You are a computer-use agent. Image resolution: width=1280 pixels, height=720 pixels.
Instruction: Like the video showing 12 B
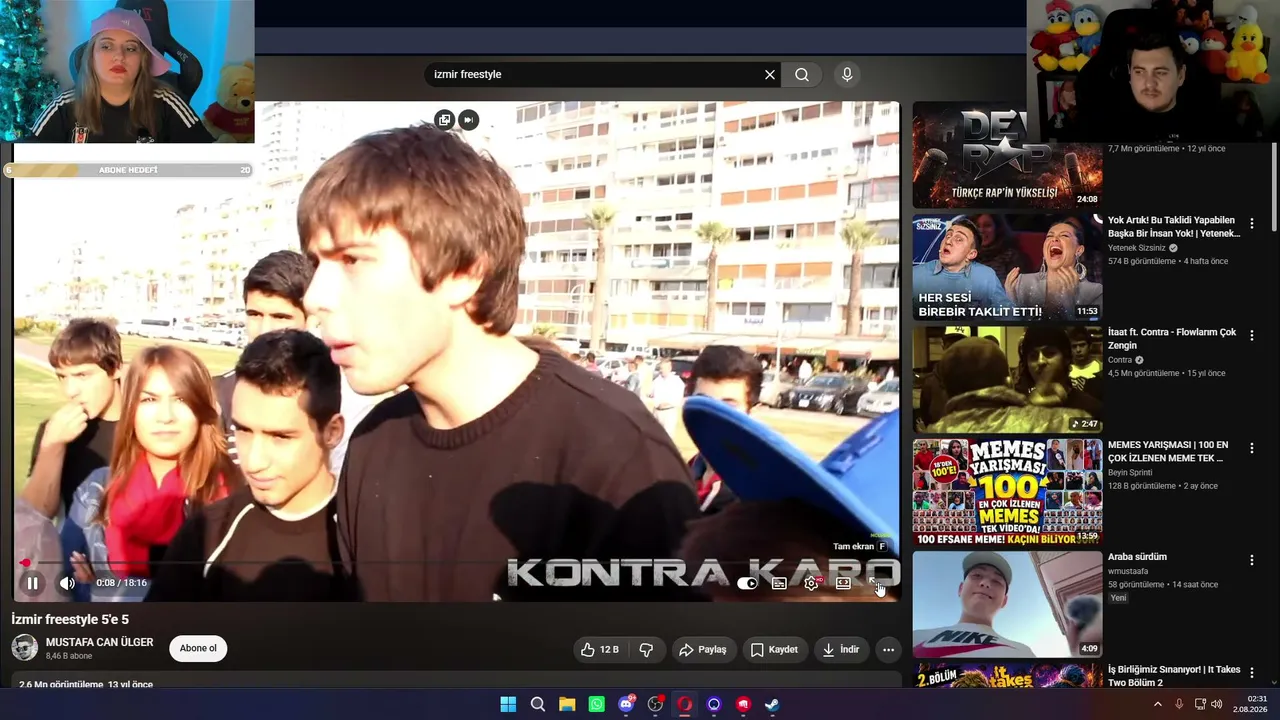(x=599, y=650)
